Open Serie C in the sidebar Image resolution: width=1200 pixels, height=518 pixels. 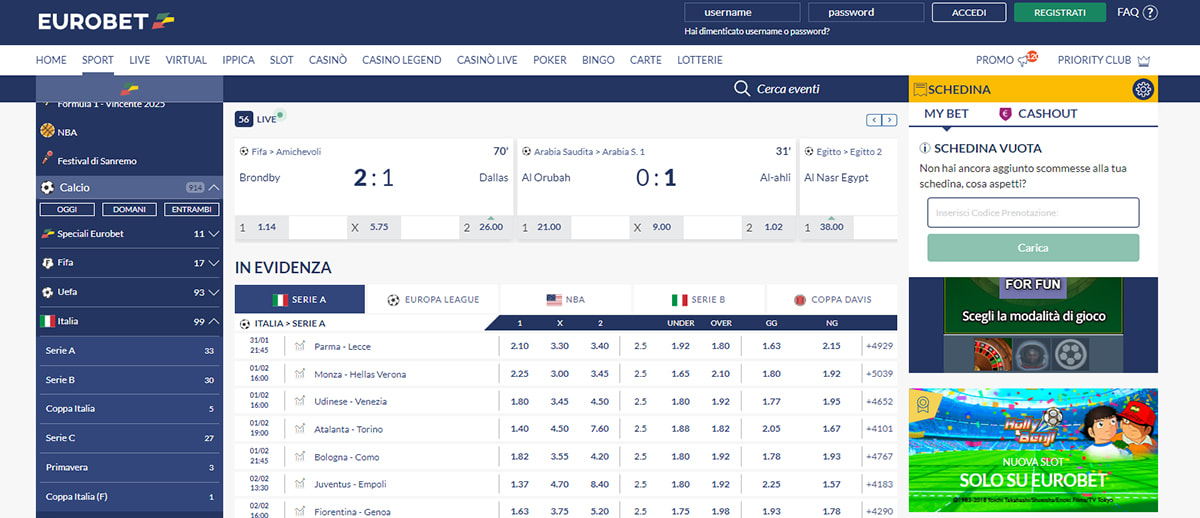click(x=130, y=438)
